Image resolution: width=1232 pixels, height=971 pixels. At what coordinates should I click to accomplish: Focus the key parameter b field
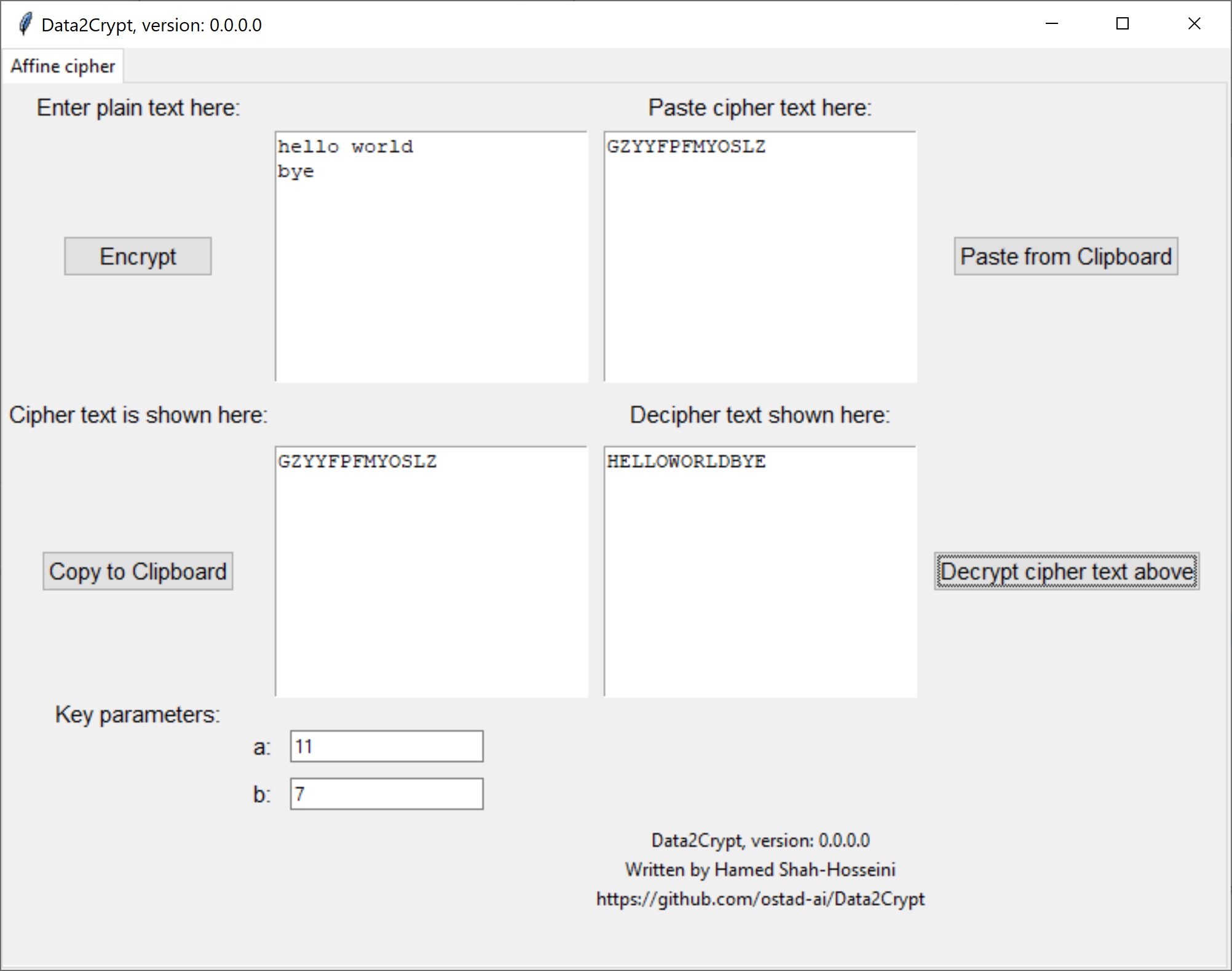click(x=387, y=794)
